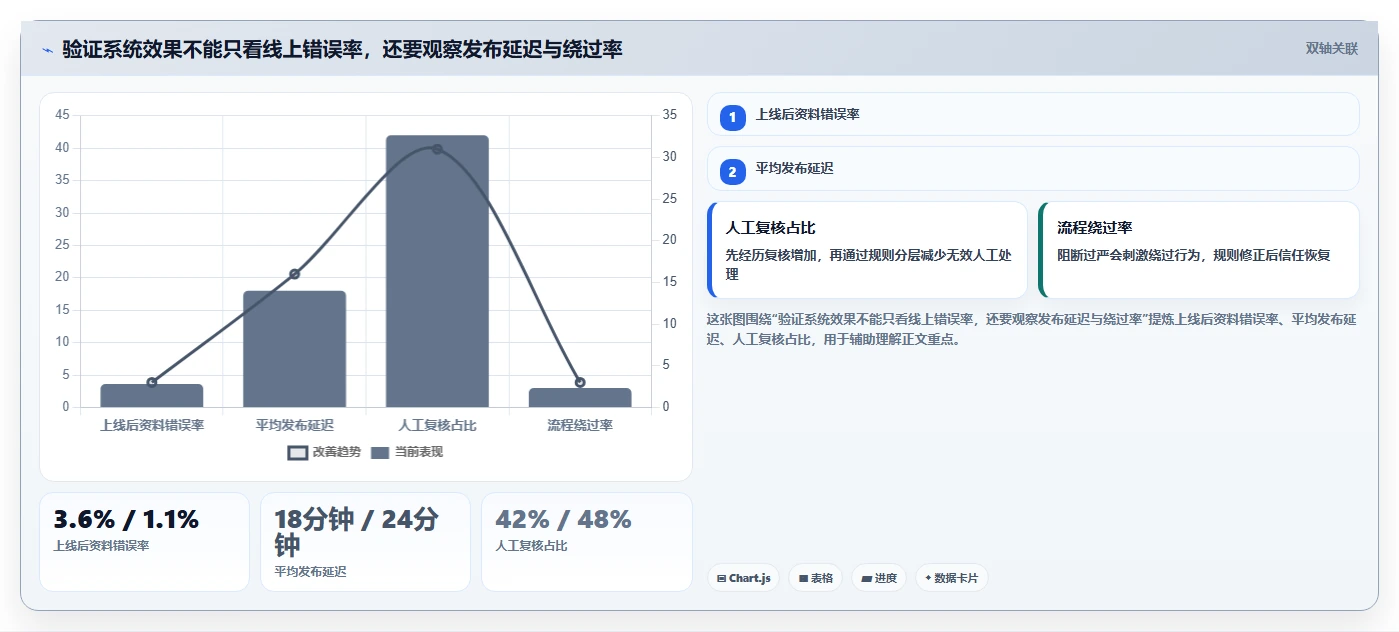Click the trend line point above 平均发布延迟
1399x632 pixels.
pyautogui.click(x=294, y=274)
